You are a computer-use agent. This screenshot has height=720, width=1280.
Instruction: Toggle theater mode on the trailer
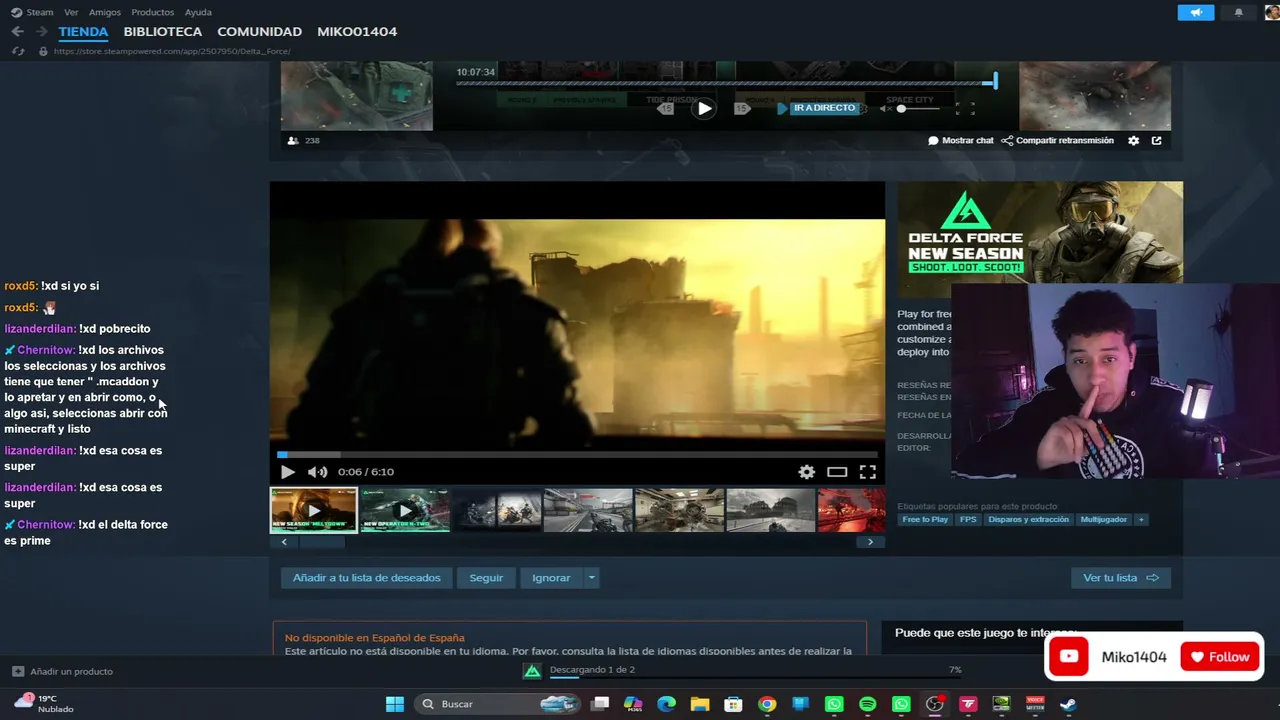coord(837,472)
